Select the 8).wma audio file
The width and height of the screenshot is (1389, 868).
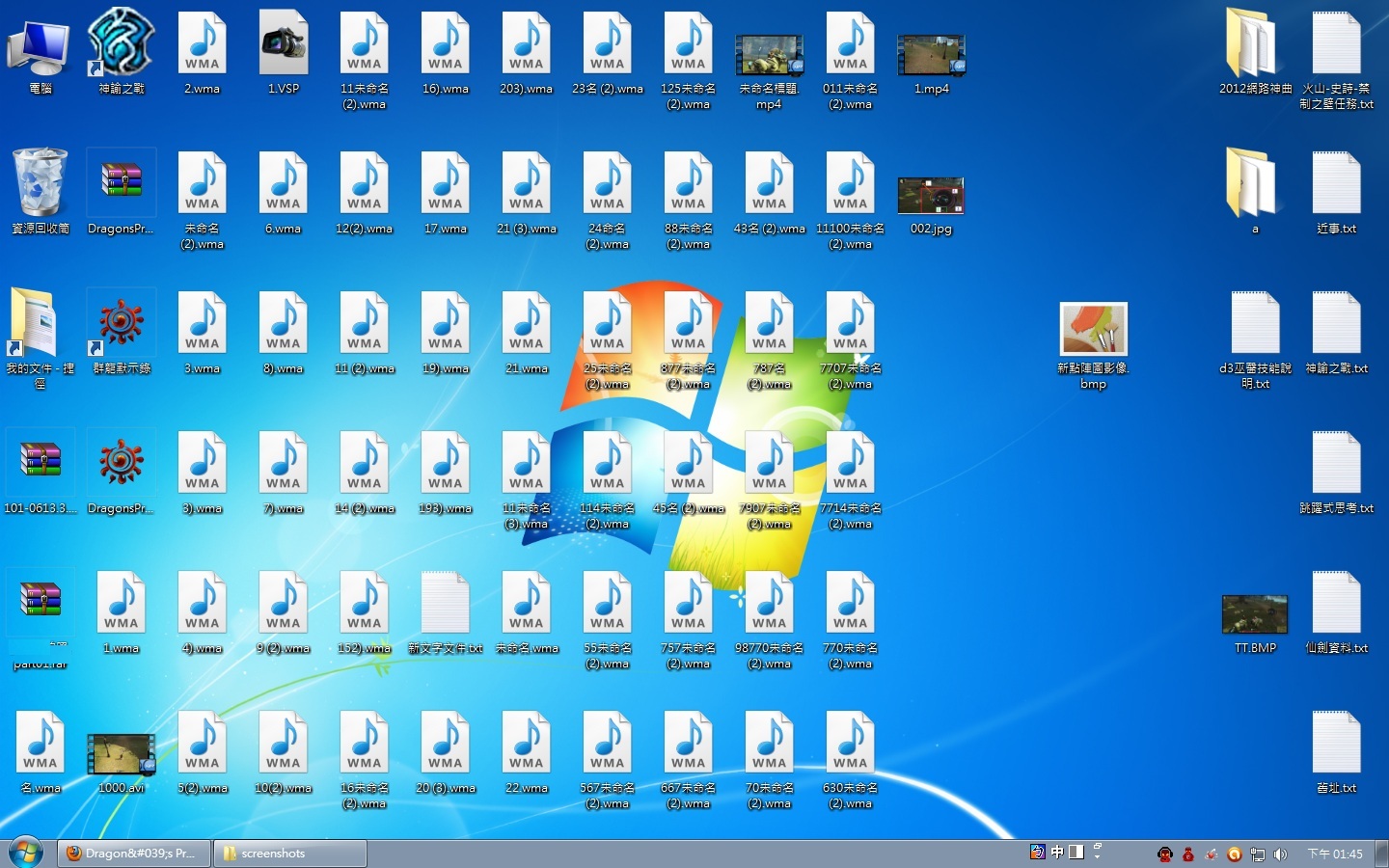(x=284, y=333)
